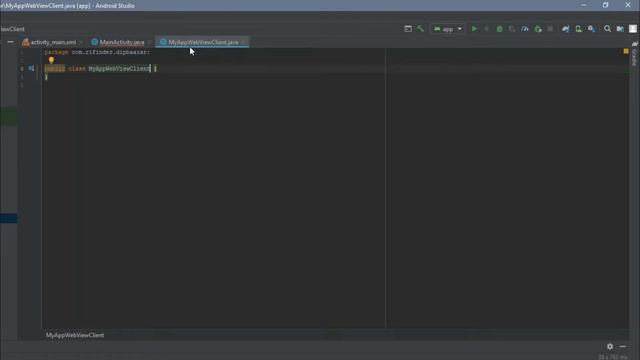Collapse project panel with the minus icon

pyautogui.click(x=10, y=42)
